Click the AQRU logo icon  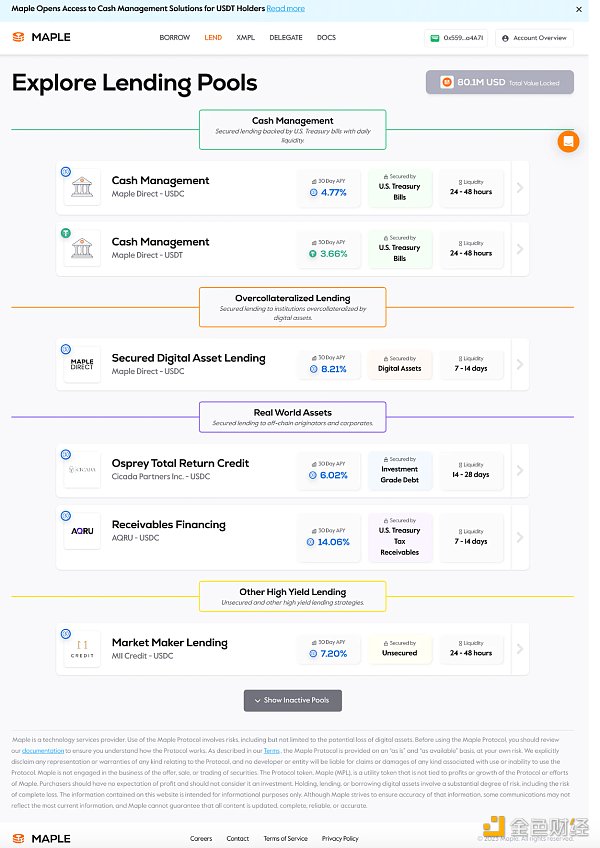point(82,532)
